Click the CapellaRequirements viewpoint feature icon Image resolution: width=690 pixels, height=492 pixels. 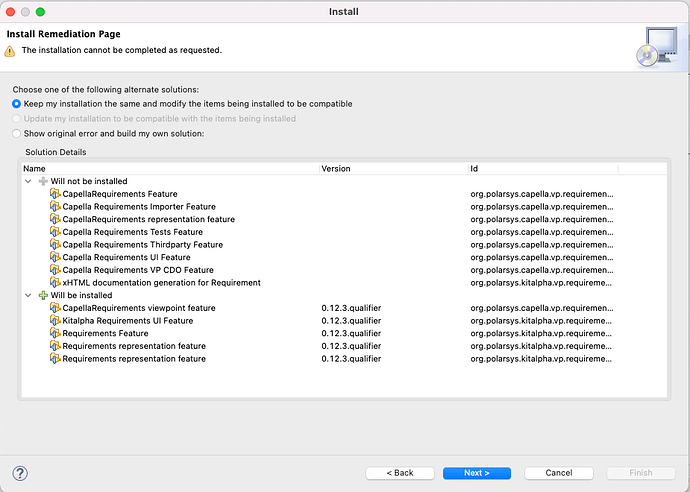coord(55,308)
